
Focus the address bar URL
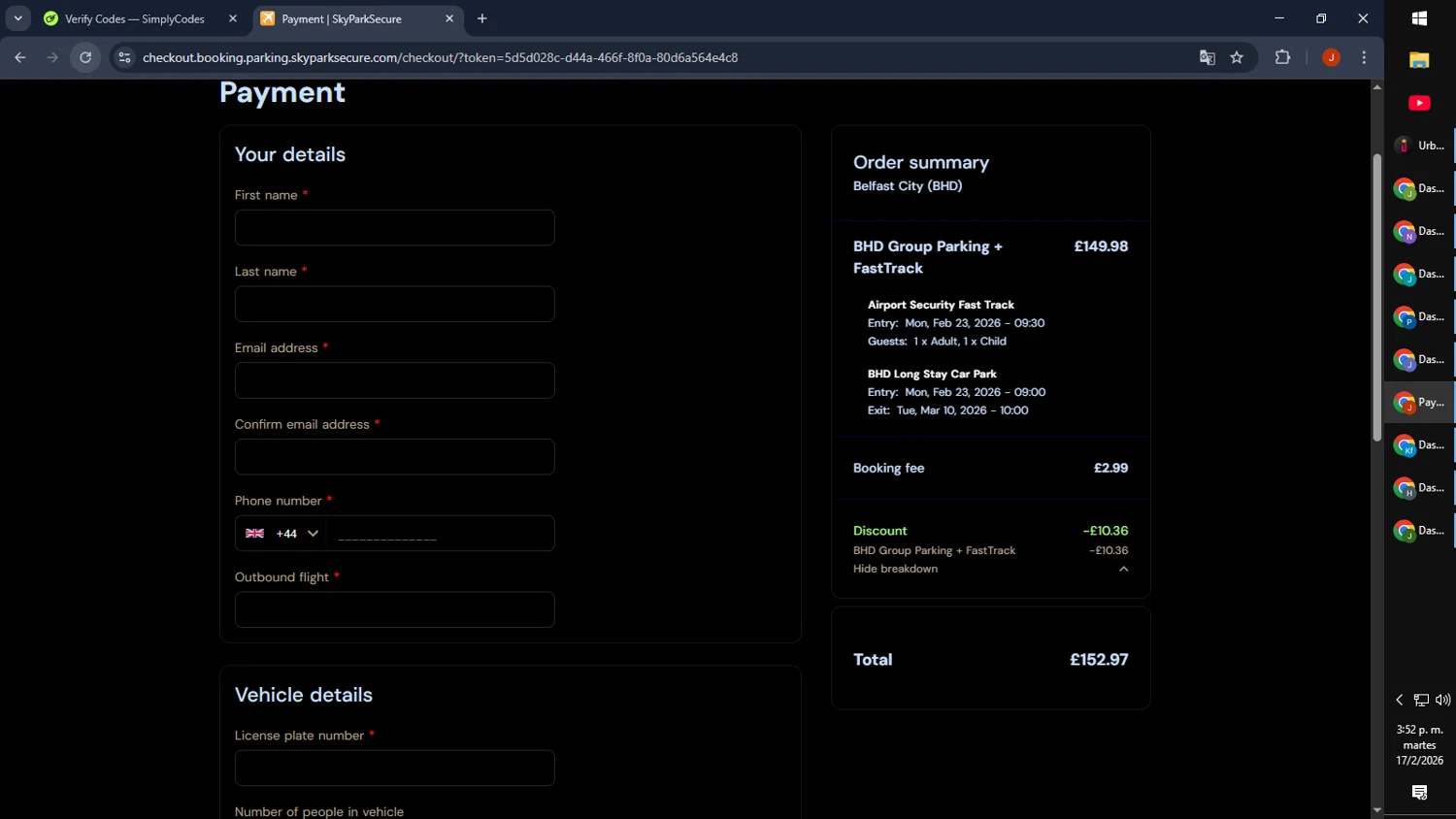440,57
